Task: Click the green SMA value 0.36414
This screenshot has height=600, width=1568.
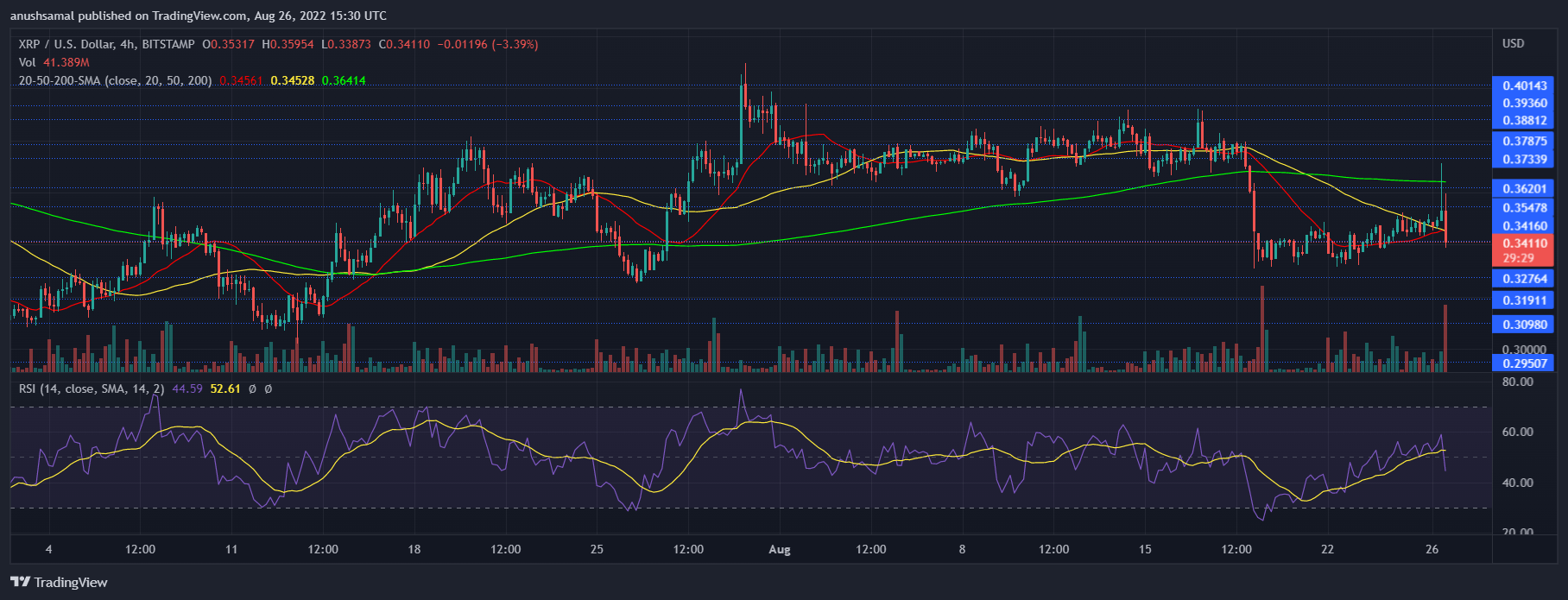Action: coord(344,80)
